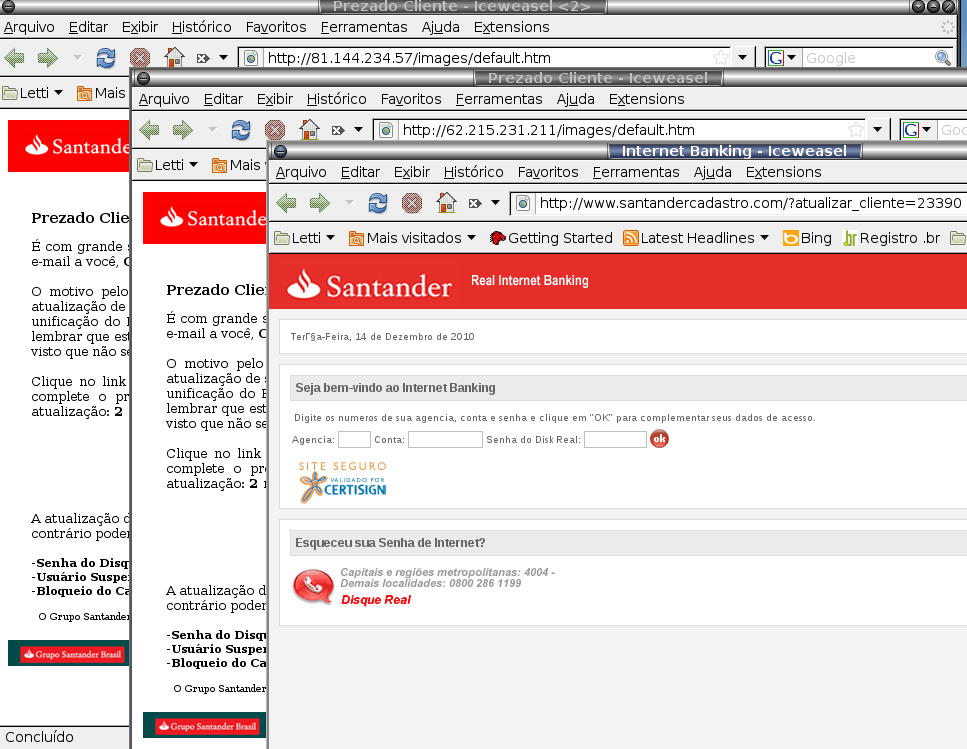Image resolution: width=967 pixels, height=749 pixels.
Task: Click bookmark star in the 62.215.231.211 address bar
Action: click(x=855, y=129)
